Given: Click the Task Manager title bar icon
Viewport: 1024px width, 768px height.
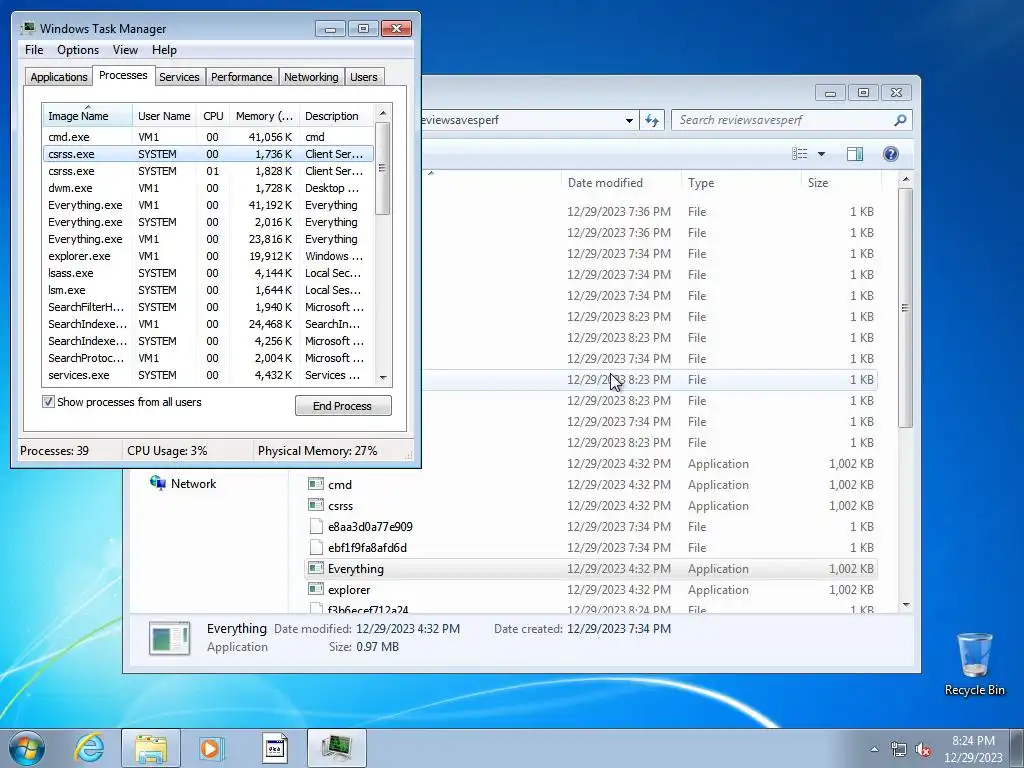Looking at the screenshot, I should pos(28,28).
